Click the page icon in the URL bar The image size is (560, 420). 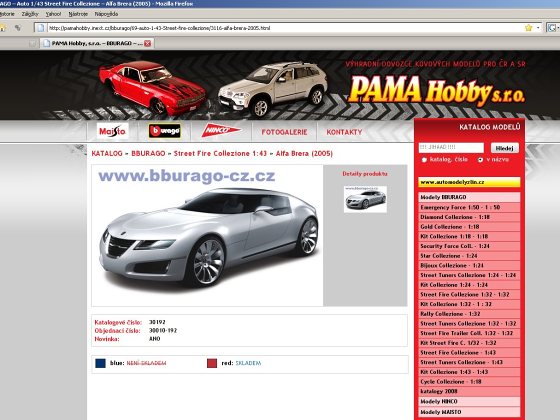(x=41, y=28)
